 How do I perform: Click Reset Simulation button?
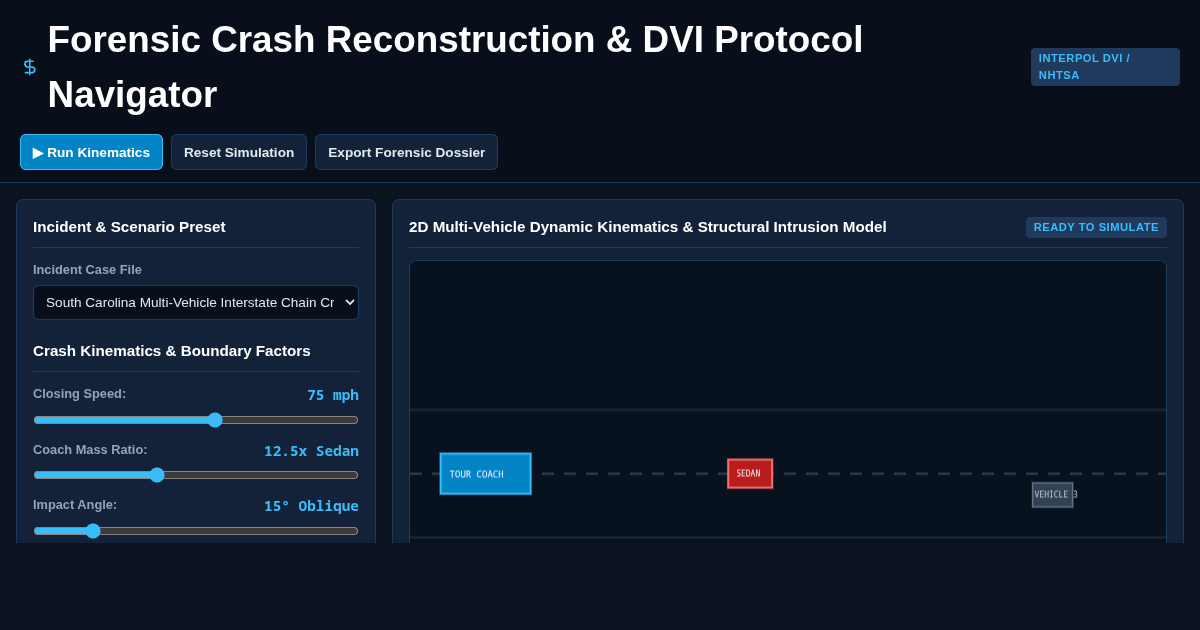239,152
